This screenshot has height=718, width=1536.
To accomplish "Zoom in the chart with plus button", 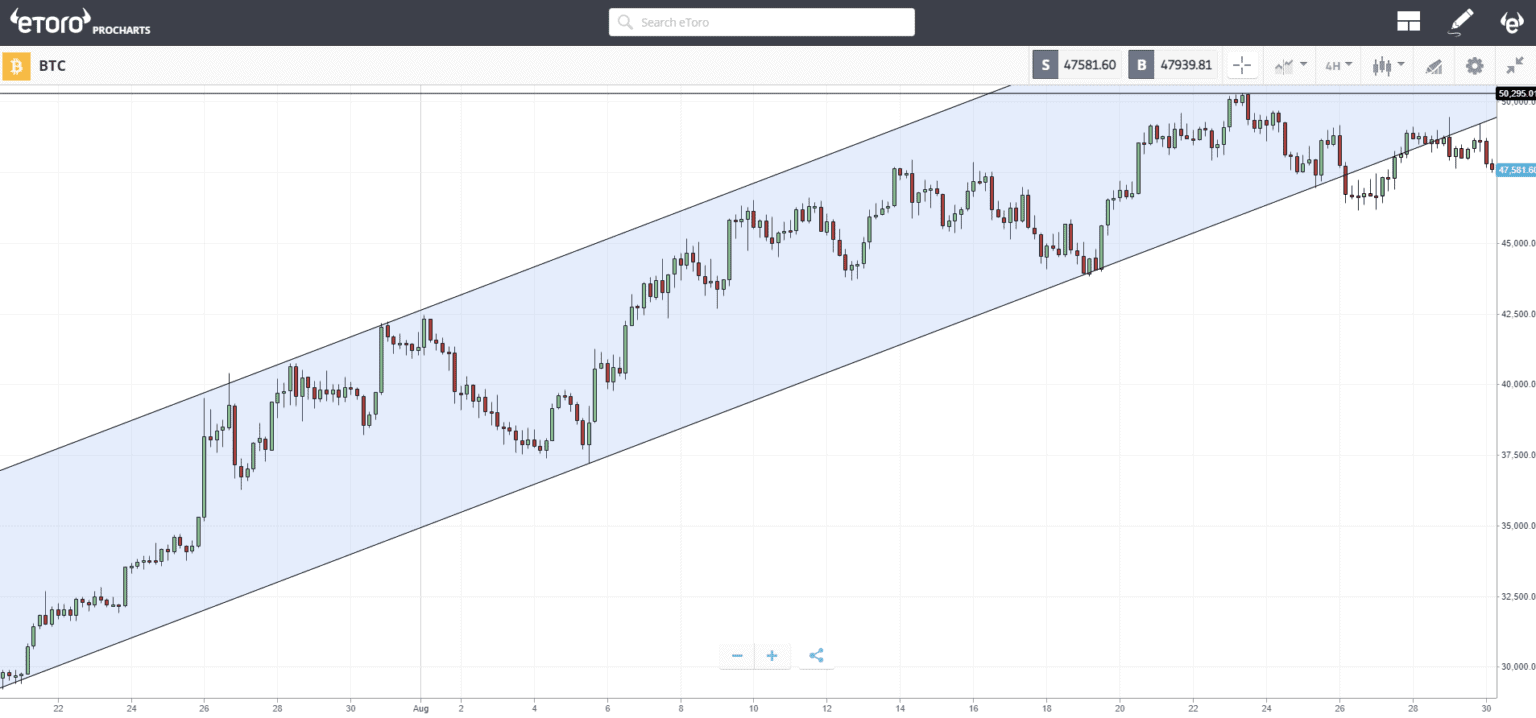I will click(x=772, y=656).
